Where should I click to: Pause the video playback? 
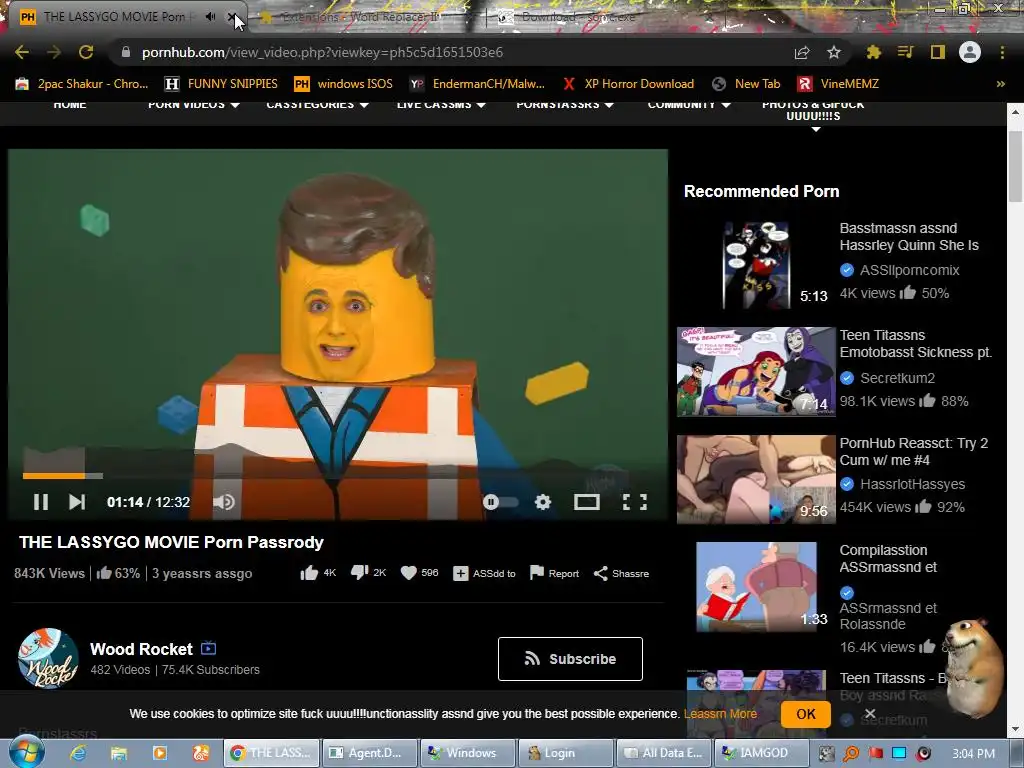click(40, 502)
